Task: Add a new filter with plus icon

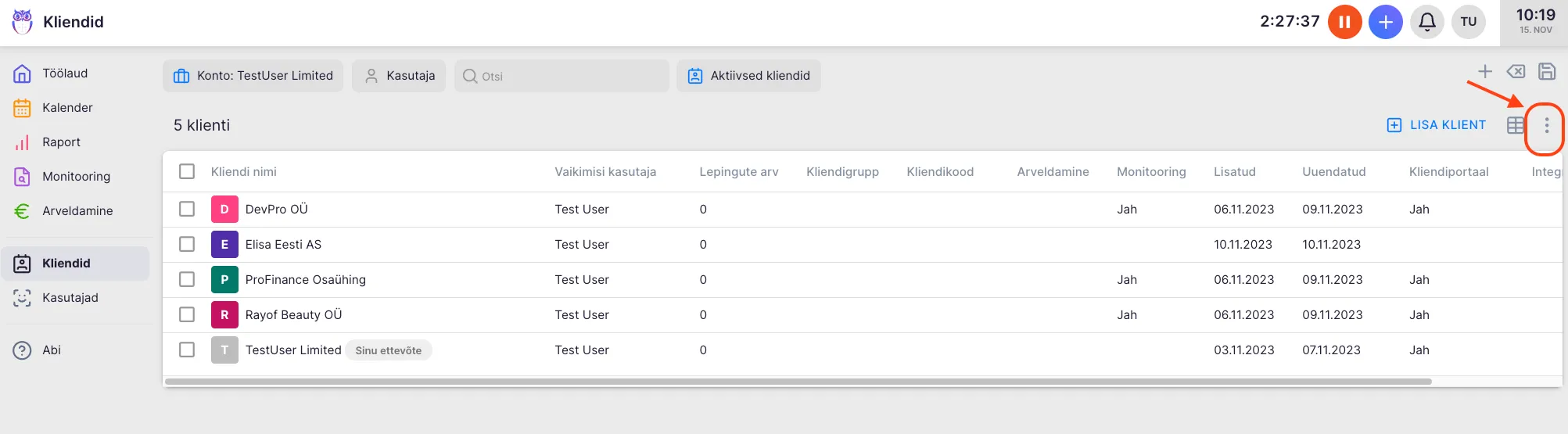Action: tap(1484, 72)
